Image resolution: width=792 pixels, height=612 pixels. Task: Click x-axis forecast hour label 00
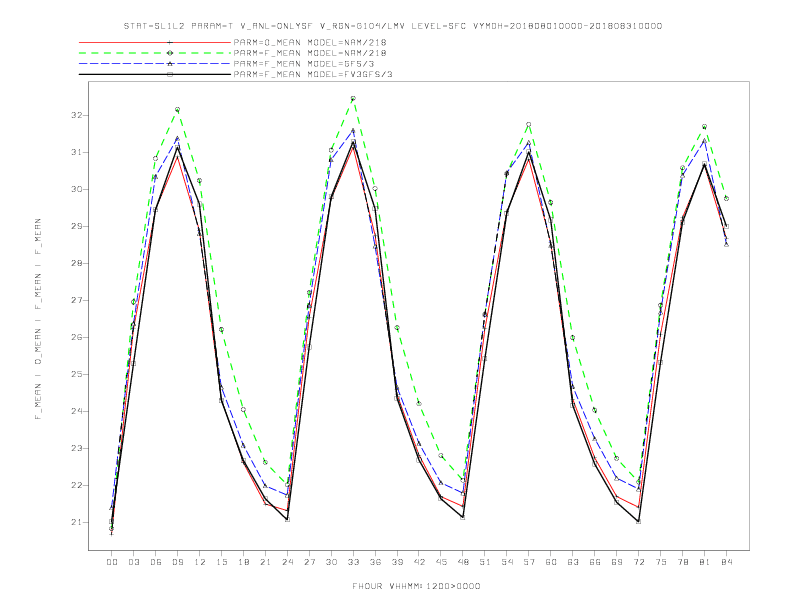pyautogui.click(x=112, y=562)
